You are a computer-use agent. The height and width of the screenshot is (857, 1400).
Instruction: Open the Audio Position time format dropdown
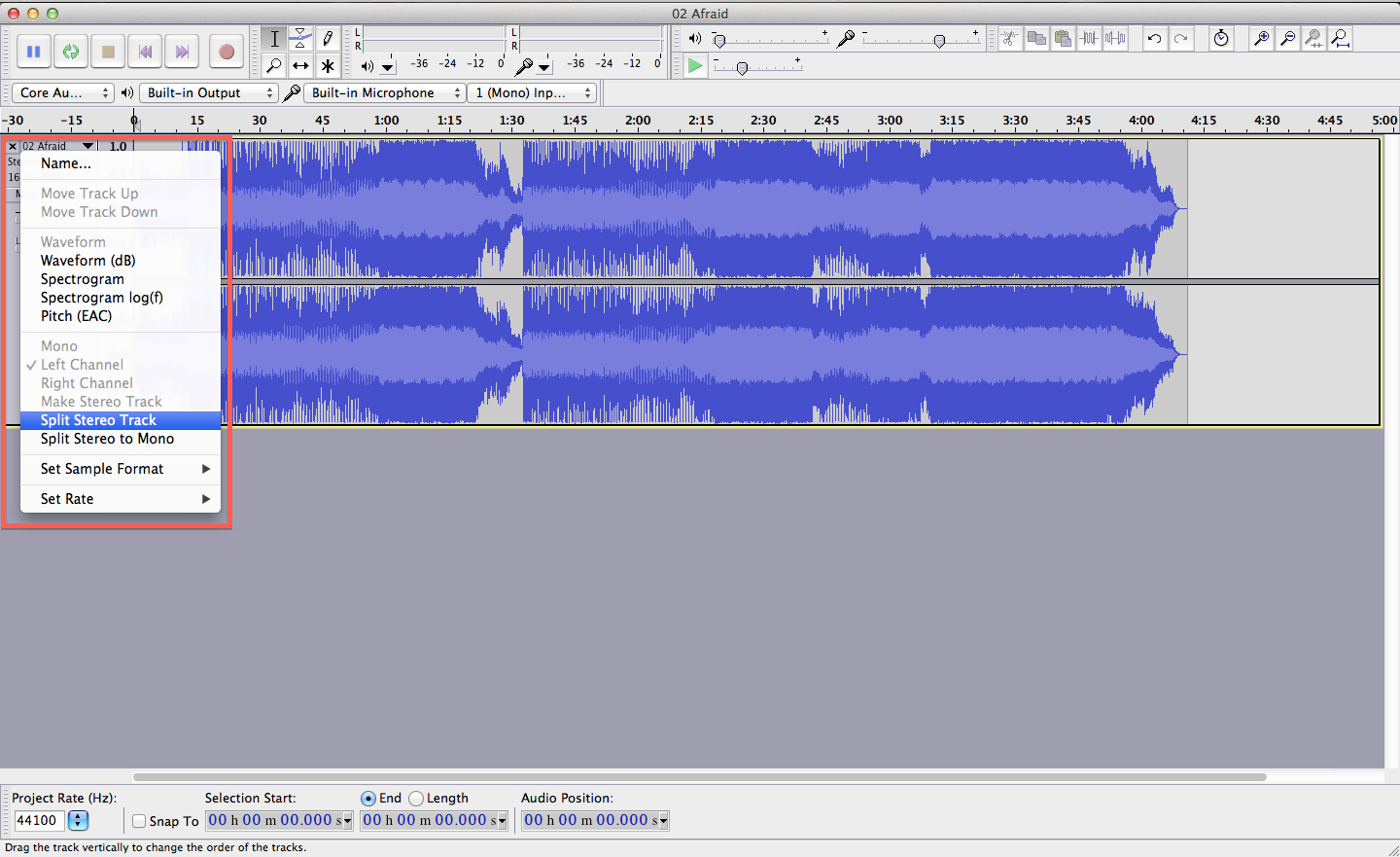[663, 821]
